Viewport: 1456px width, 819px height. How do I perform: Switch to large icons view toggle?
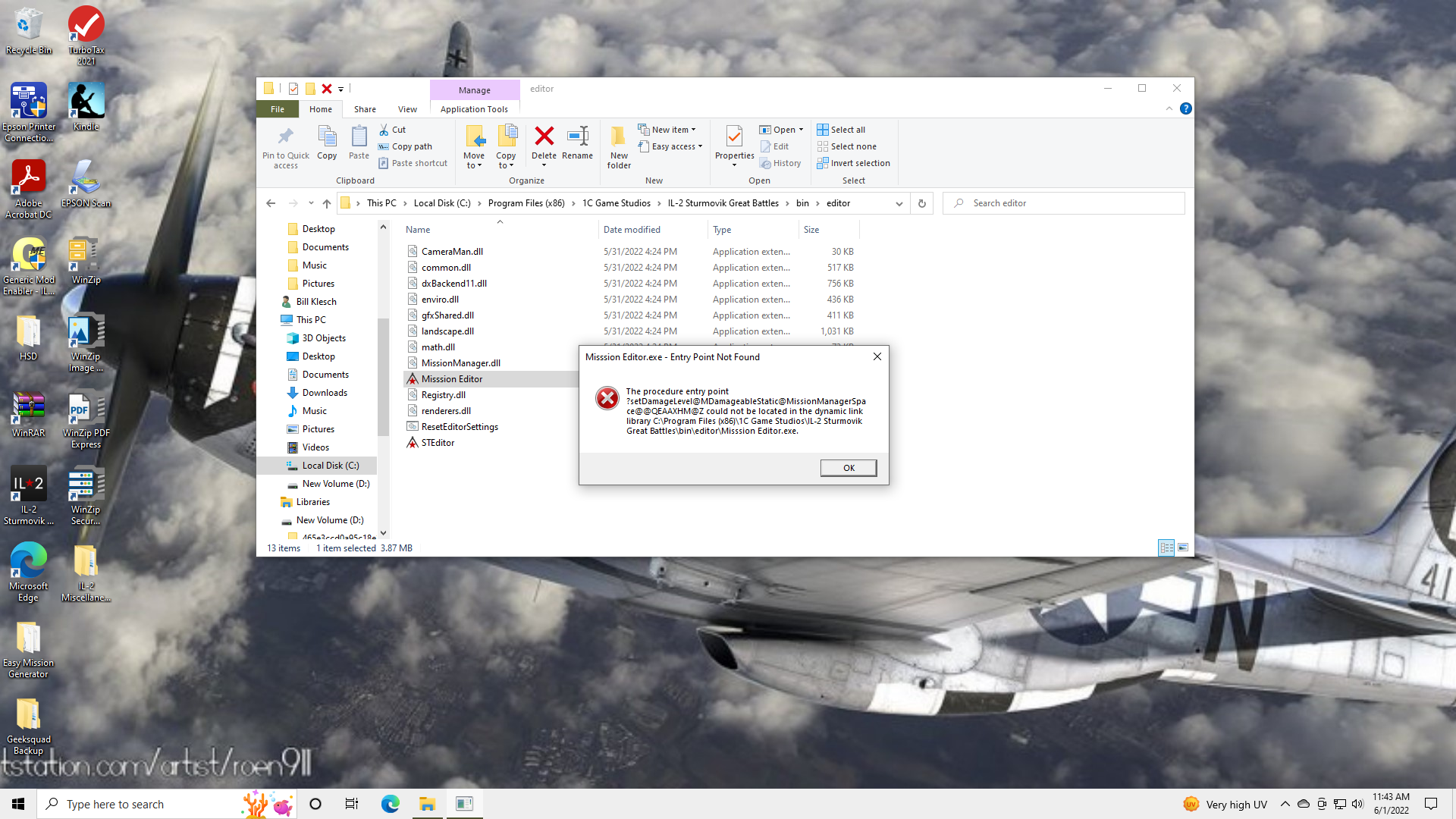coord(1182,548)
